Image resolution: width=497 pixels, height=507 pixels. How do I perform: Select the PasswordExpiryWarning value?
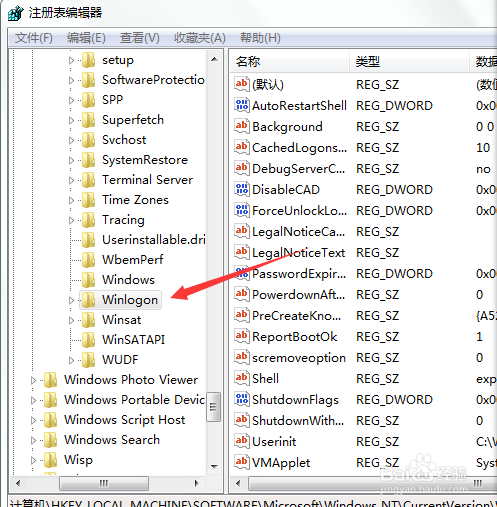pyautogui.click(x=299, y=274)
